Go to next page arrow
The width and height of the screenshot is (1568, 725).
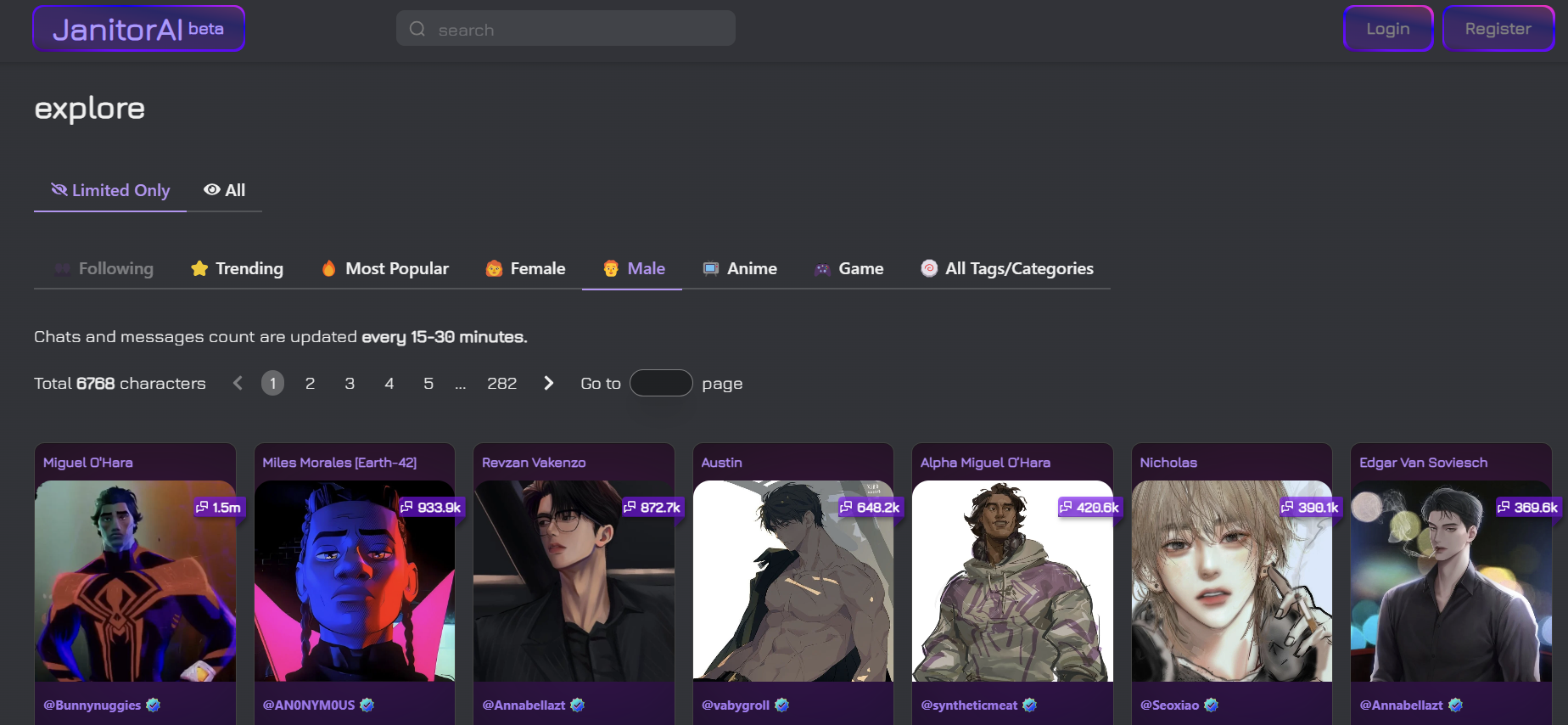point(548,384)
